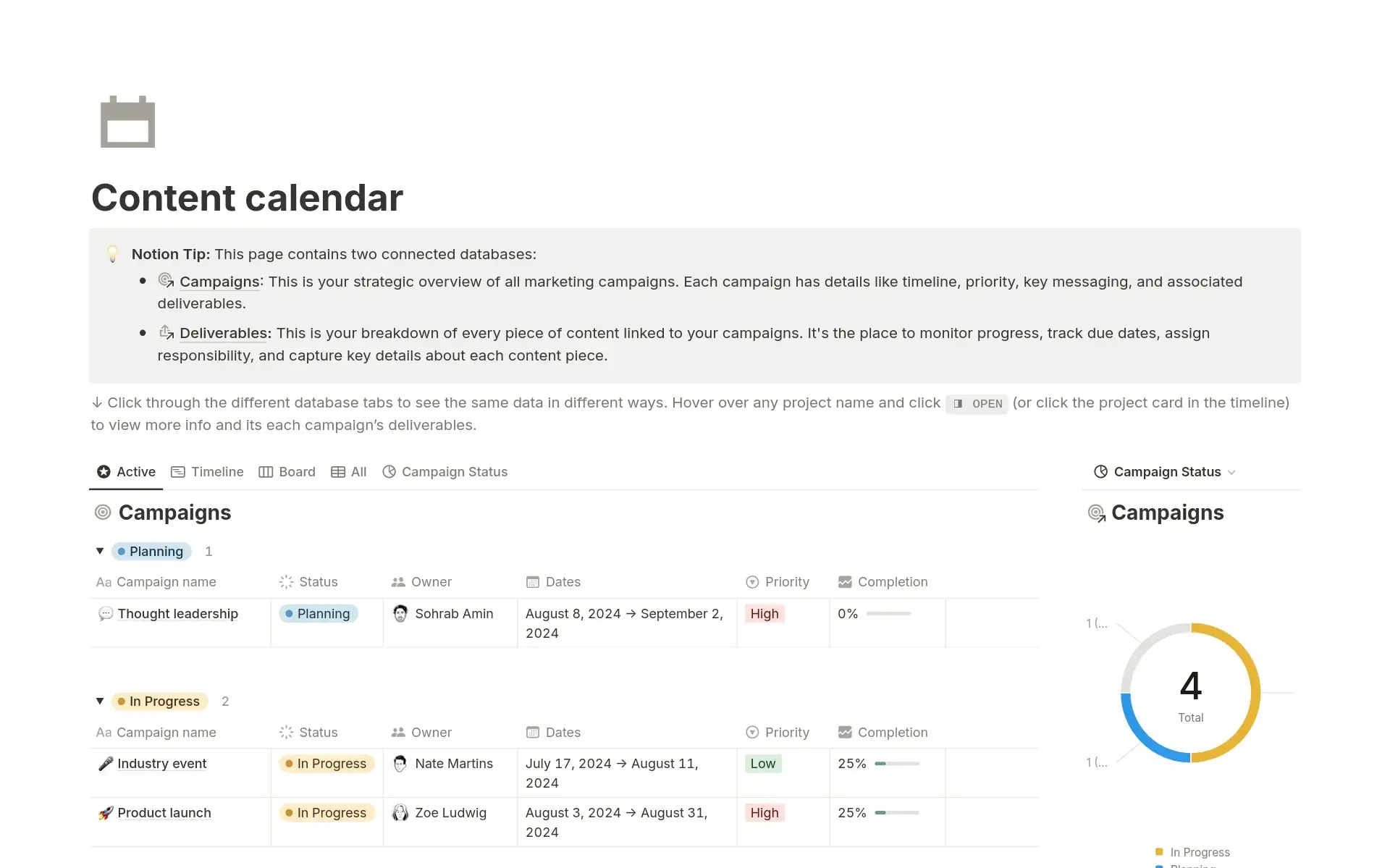
Task: Click the donut chart showing 4 total
Action: click(1191, 691)
